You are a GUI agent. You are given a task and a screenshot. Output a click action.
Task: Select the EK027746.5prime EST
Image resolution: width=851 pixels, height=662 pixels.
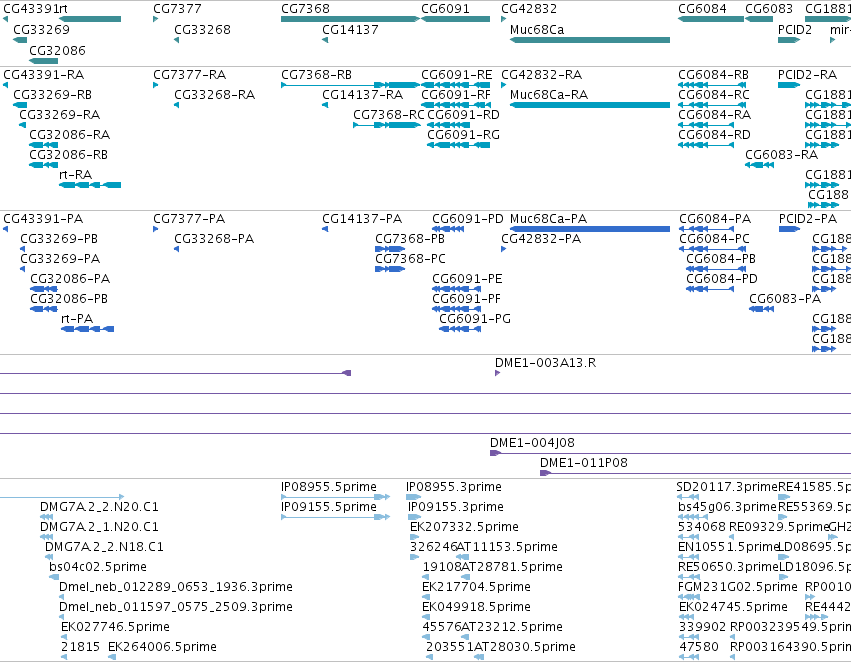point(64,637)
